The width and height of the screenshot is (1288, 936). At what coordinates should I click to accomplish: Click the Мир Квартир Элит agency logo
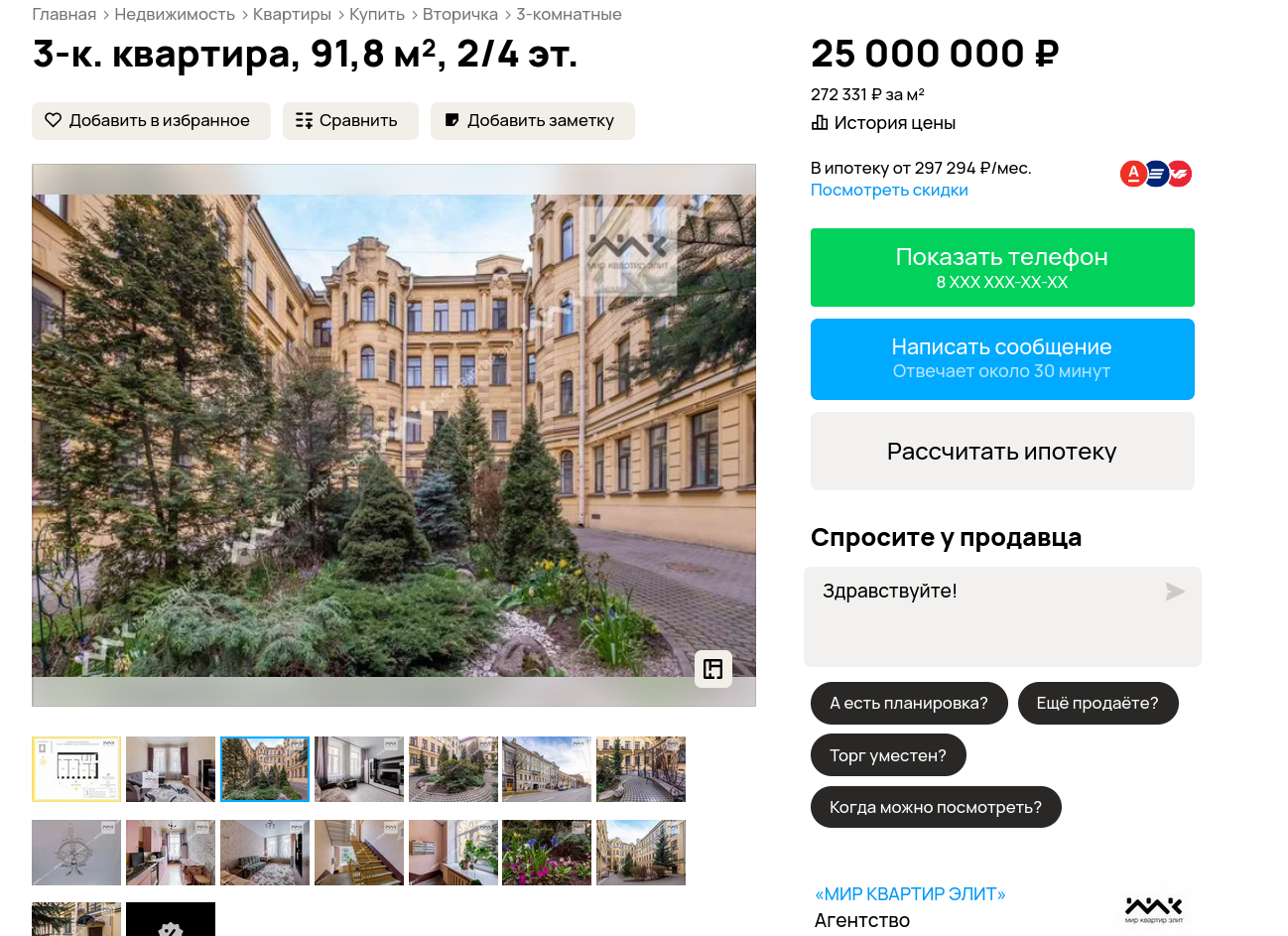pos(1154,909)
